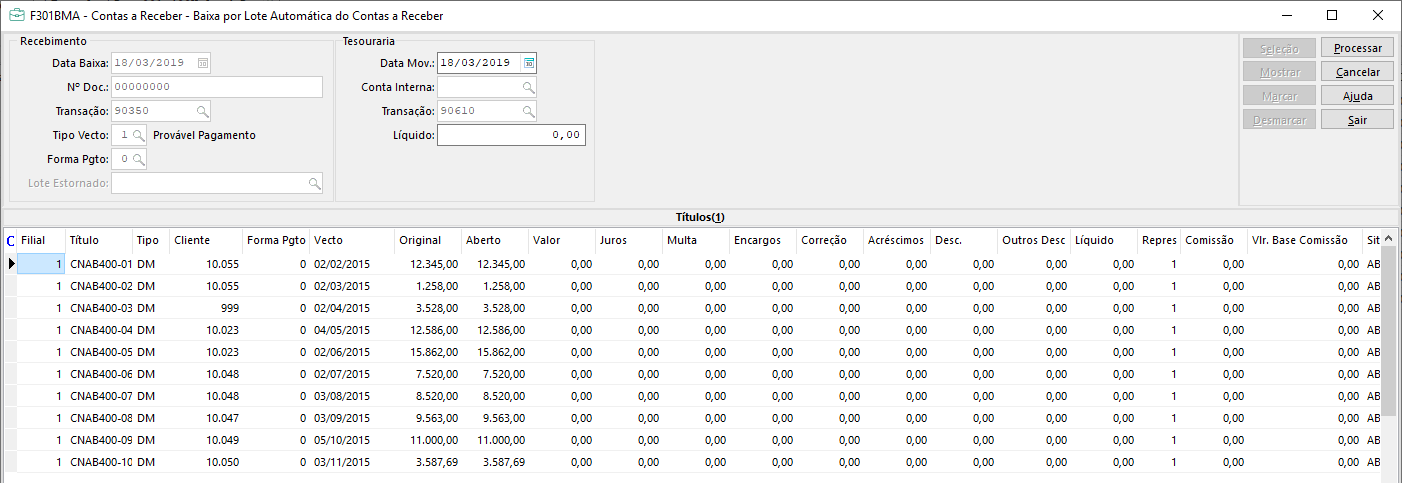Click Vecto date 02/03/2015
The image size is (1402, 483).
pyautogui.click(x=342, y=286)
